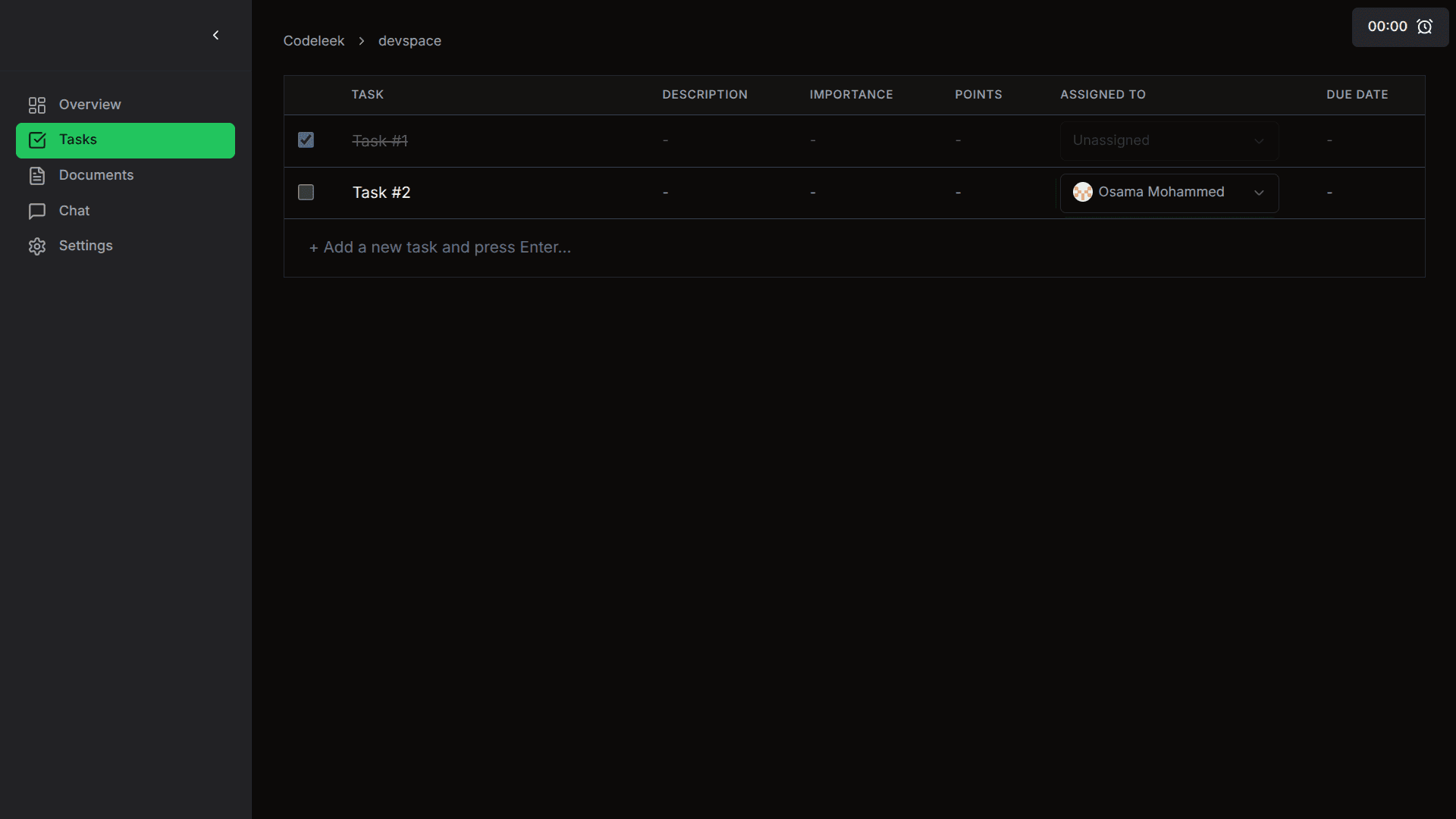Click Osama Mohammed's avatar icon
1456x819 pixels.
pyautogui.click(x=1084, y=192)
